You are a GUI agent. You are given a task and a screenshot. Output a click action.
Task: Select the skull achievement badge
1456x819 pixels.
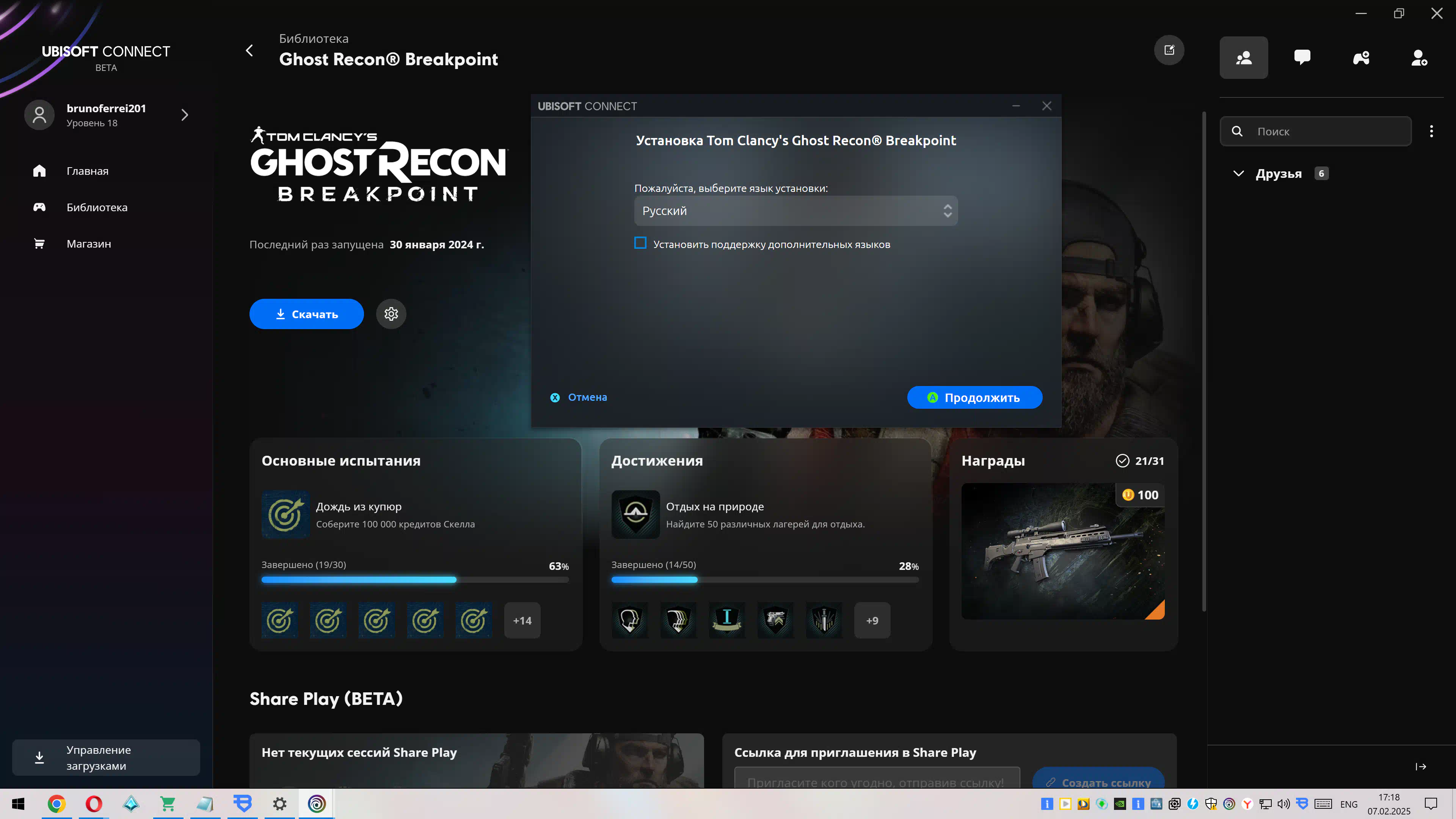[x=630, y=620]
